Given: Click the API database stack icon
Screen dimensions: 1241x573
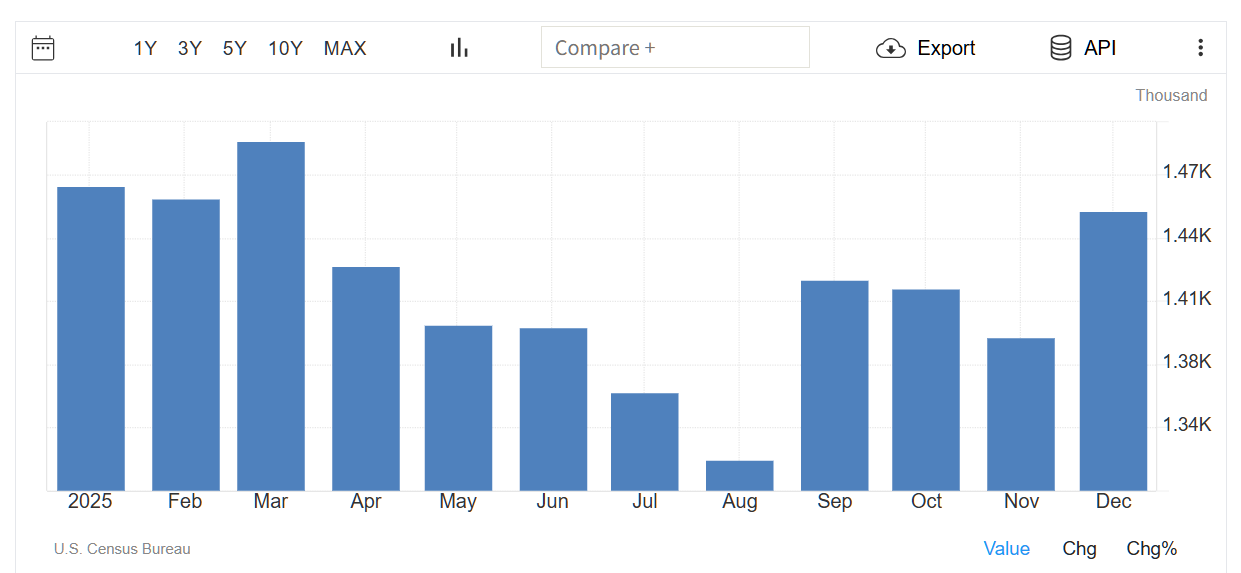Looking at the screenshot, I should click(x=1060, y=48).
